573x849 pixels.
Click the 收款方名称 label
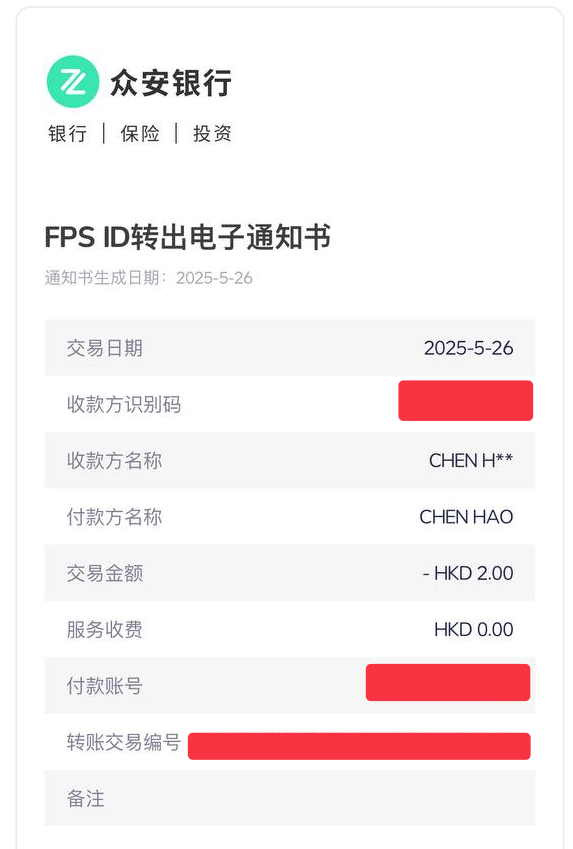point(114,461)
